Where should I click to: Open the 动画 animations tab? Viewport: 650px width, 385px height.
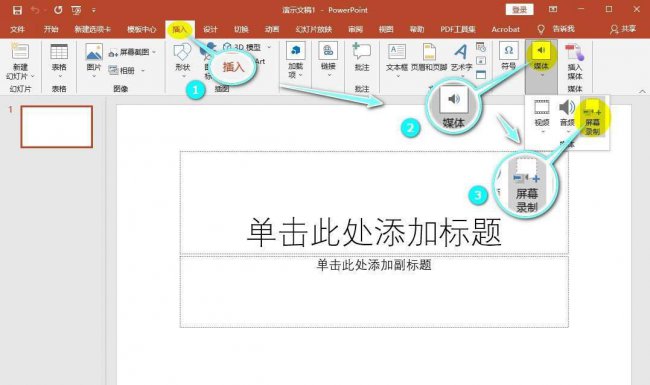(x=272, y=29)
